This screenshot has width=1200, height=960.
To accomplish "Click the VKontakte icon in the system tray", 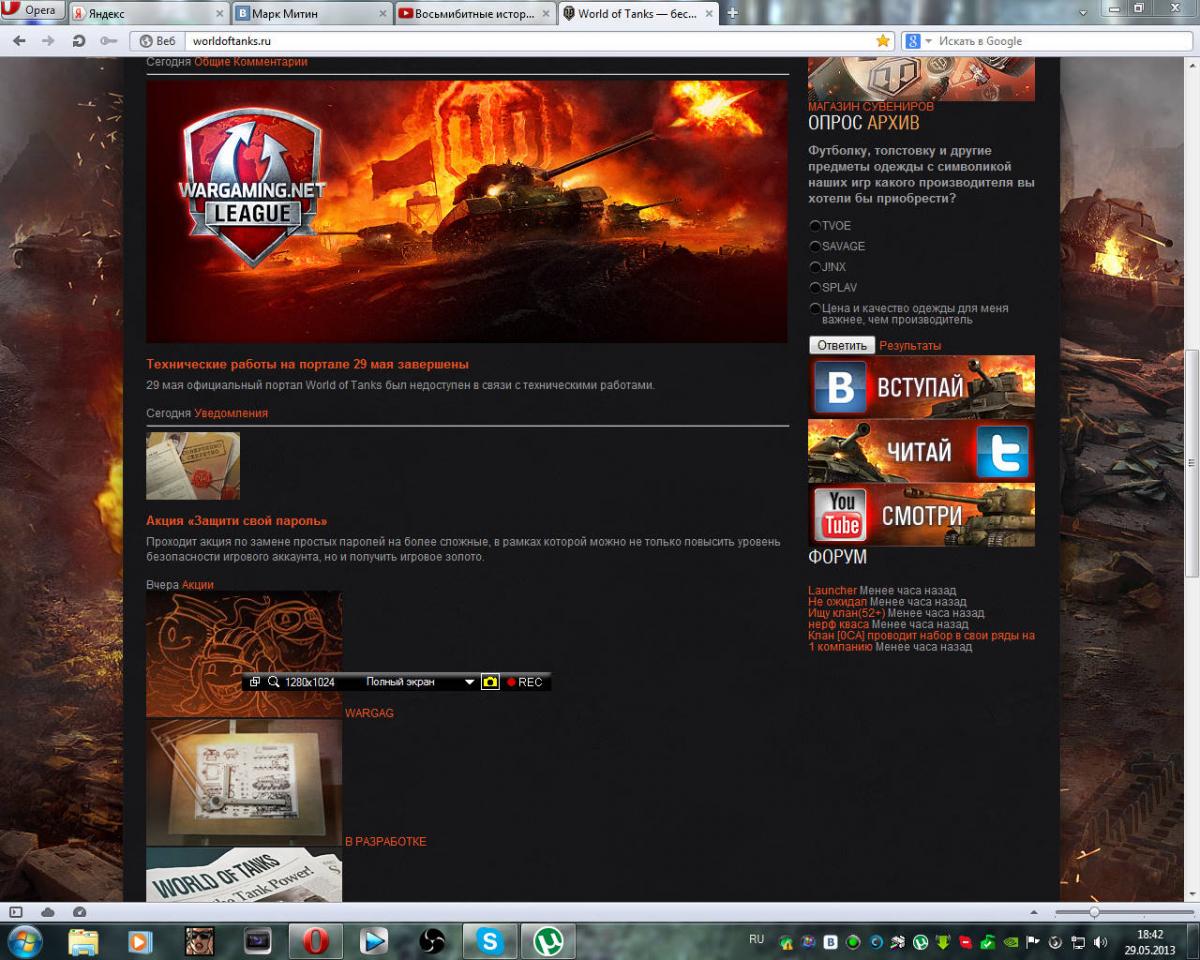I will click(x=832, y=942).
